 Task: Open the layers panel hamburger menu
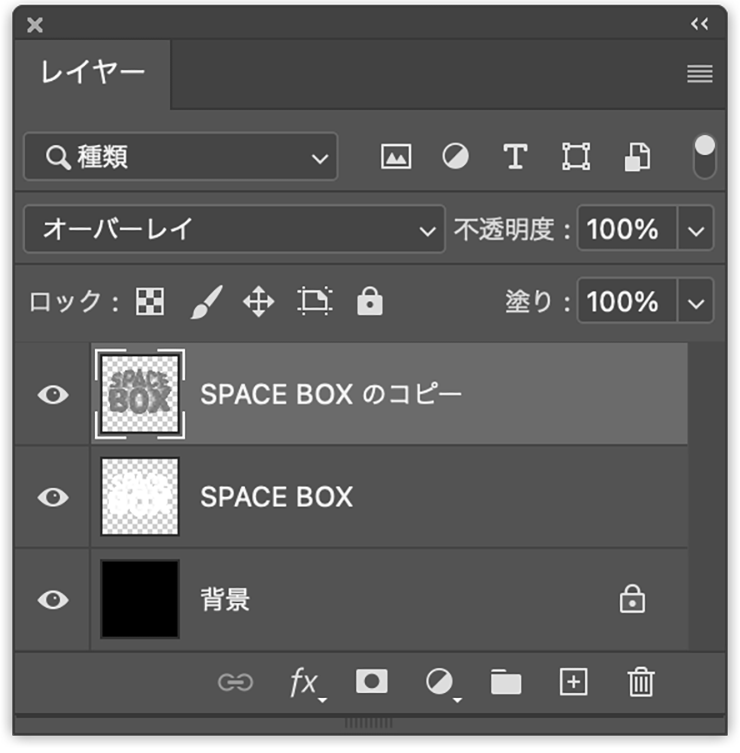pos(700,74)
